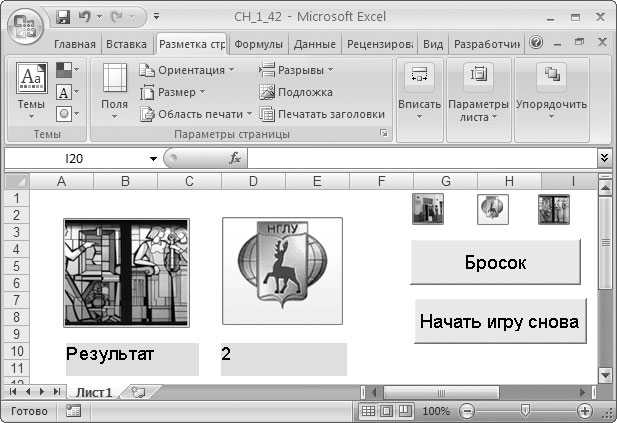Open the Разрывы breaks dropdown
617x423 pixels.
pos(296,70)
